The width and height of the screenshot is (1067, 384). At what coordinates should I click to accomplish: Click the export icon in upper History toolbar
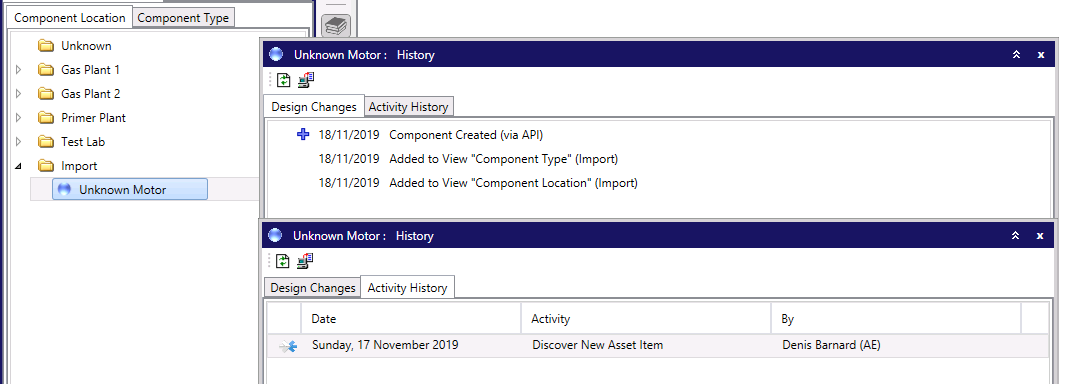[306, 80]
